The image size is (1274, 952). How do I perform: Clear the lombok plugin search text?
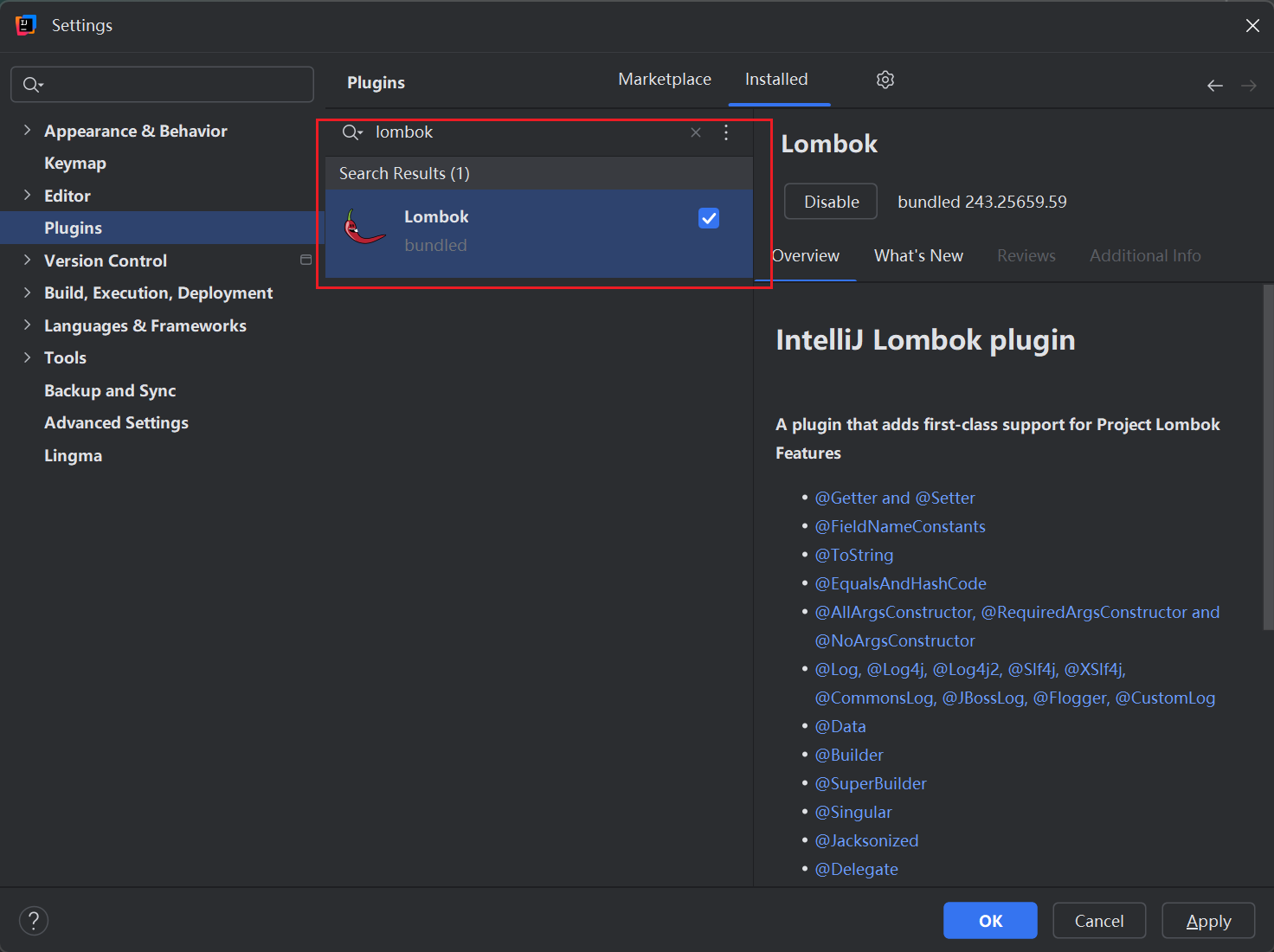coord(696,132)
